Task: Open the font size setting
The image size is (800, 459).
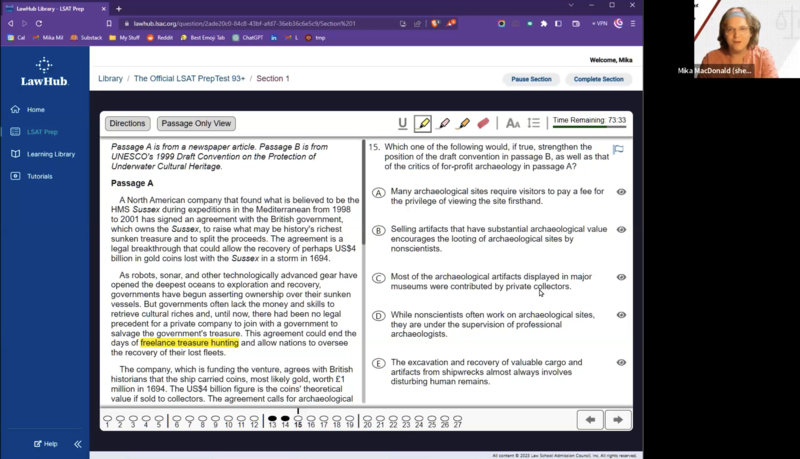Action: click(x=512, y=124)
